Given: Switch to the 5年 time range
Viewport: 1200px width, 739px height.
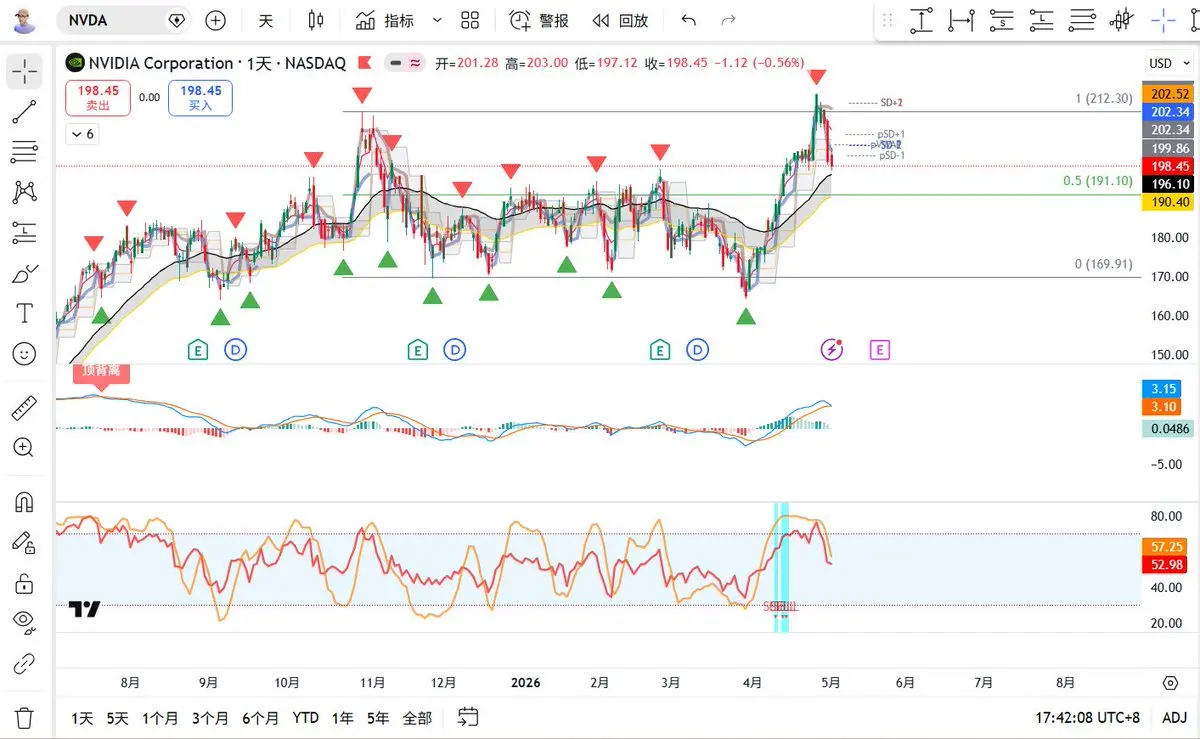Looking at the screenshot, I should click(x=378, y=718).
